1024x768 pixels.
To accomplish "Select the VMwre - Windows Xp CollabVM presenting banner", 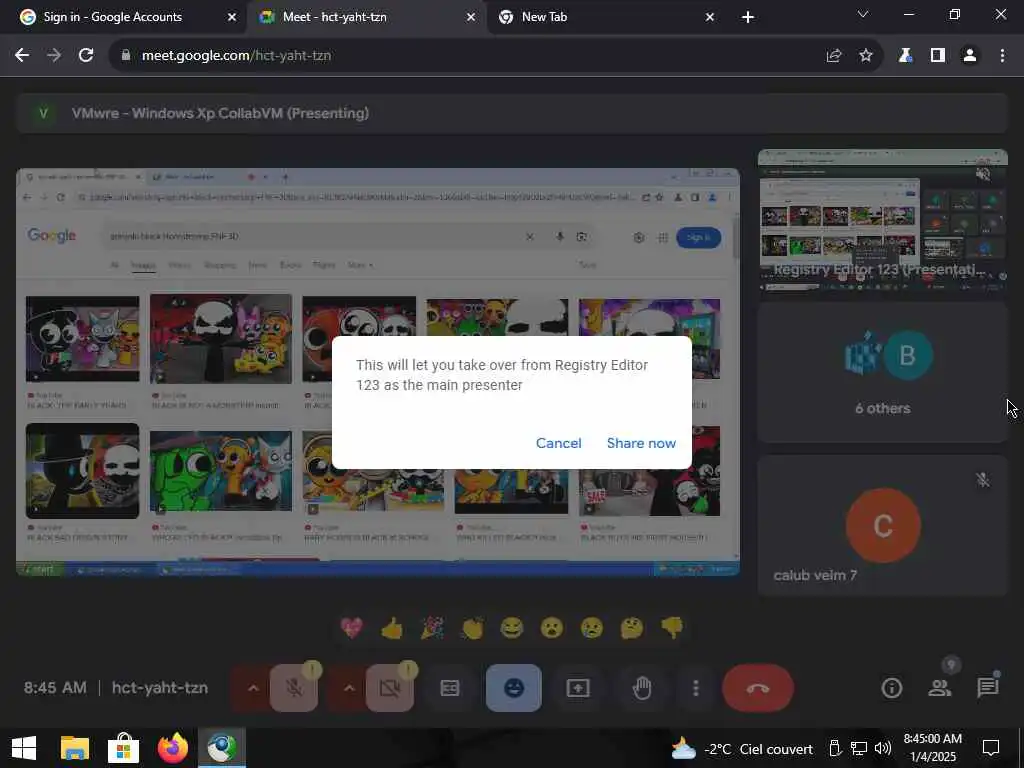I will 512,113.
